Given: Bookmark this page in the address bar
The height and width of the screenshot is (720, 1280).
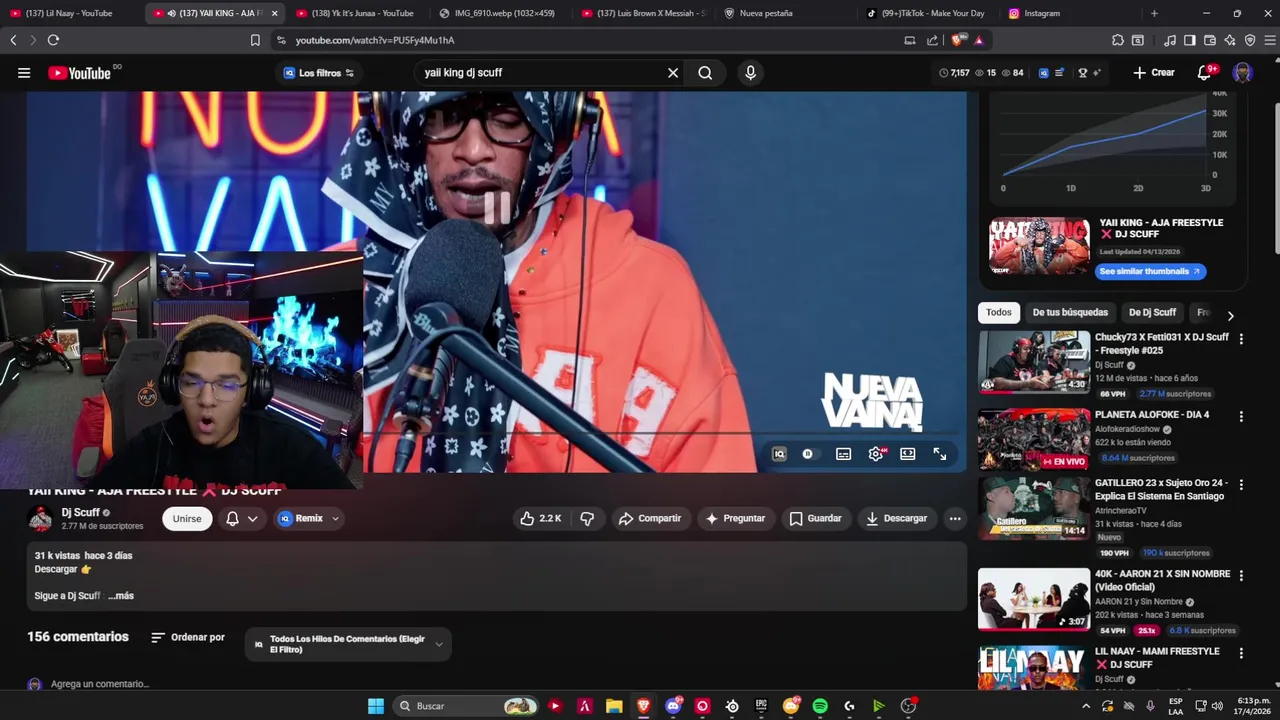Looking at the screenshot, I should point(255,40).
